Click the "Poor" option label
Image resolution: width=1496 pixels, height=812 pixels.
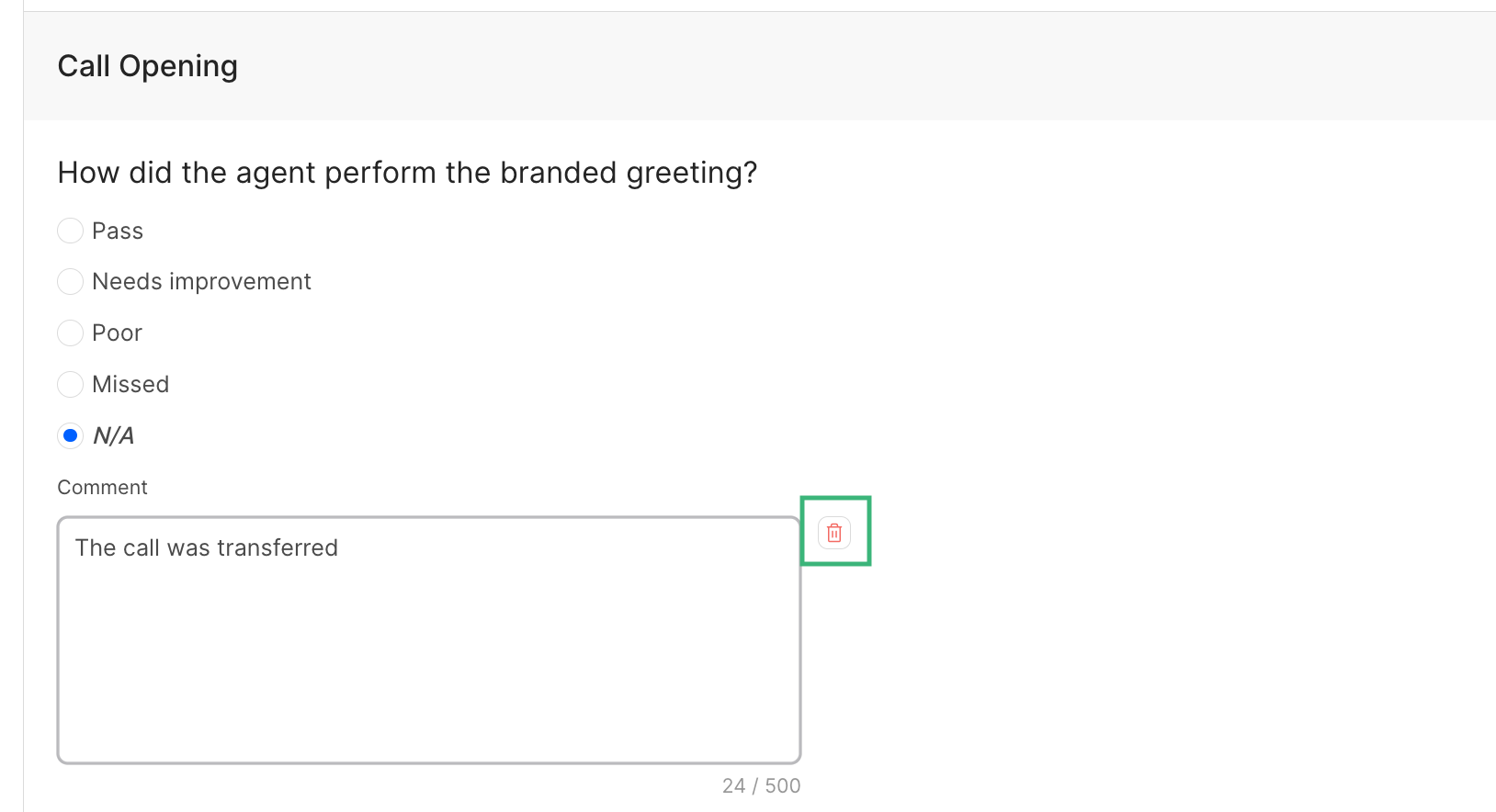[x=117, y=333]
